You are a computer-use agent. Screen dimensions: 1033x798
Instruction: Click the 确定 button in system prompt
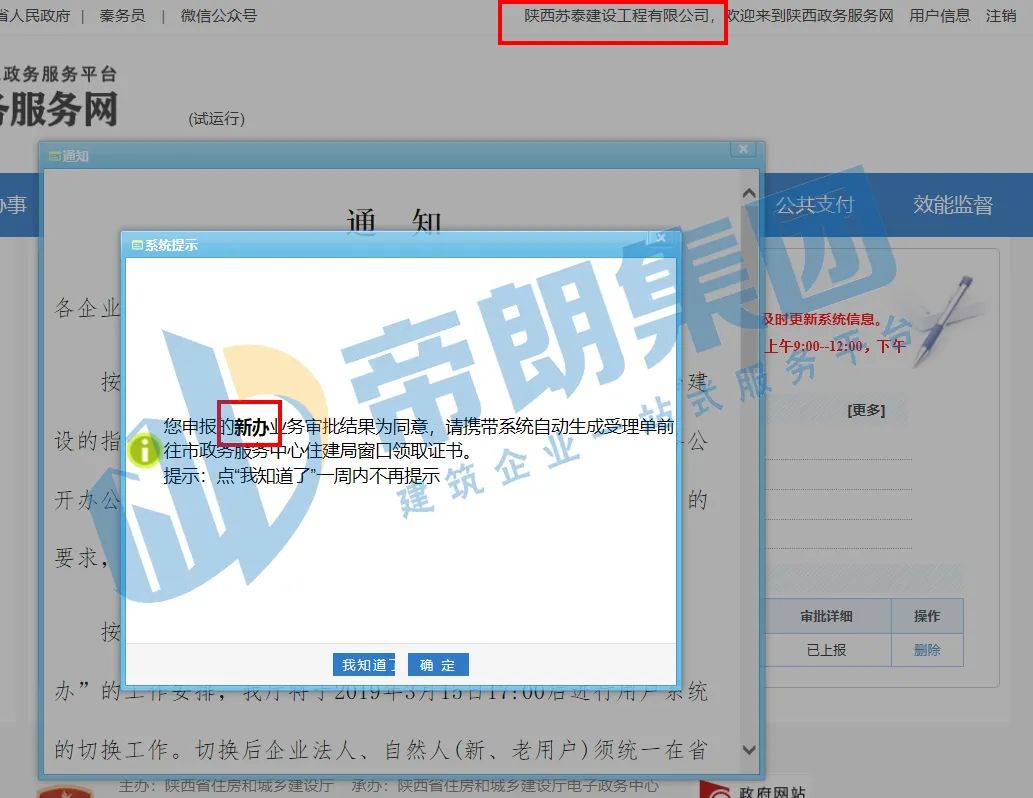coord(438,665)
